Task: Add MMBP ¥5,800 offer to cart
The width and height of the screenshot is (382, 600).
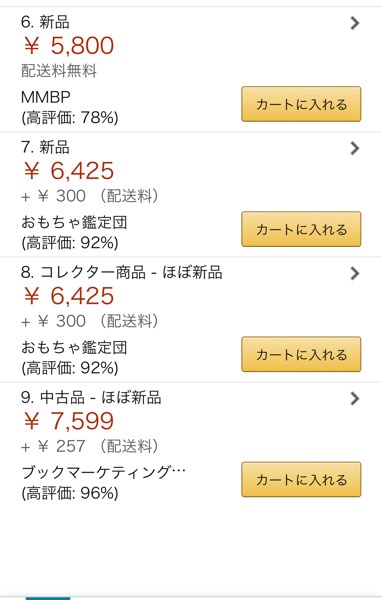Action: click(301, 104)
